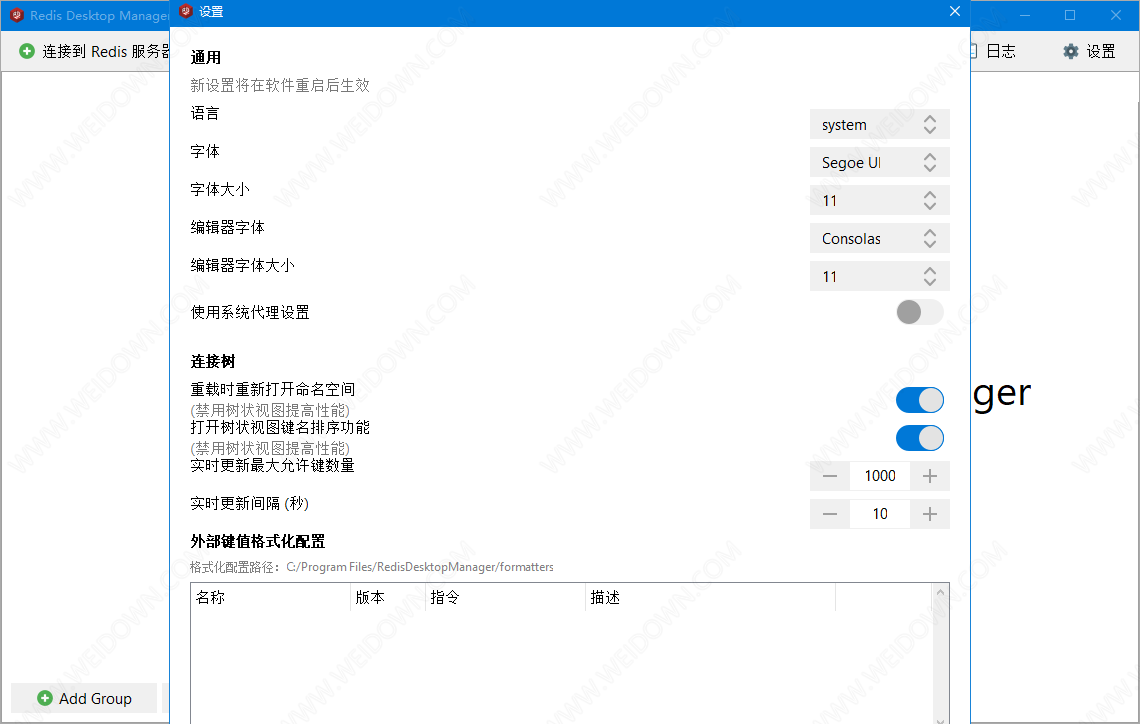Maximize the Redis Desktop Manager main window
The image size is (1140, 724).
tap(1070, 15)
